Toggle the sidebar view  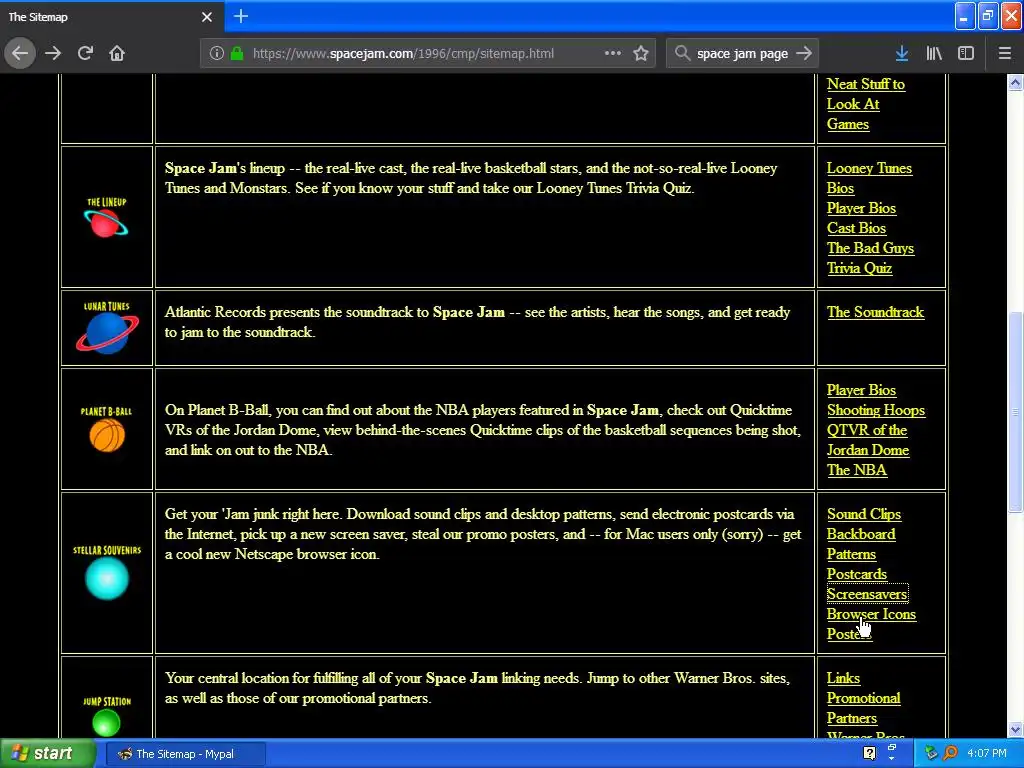pos(966,54)
